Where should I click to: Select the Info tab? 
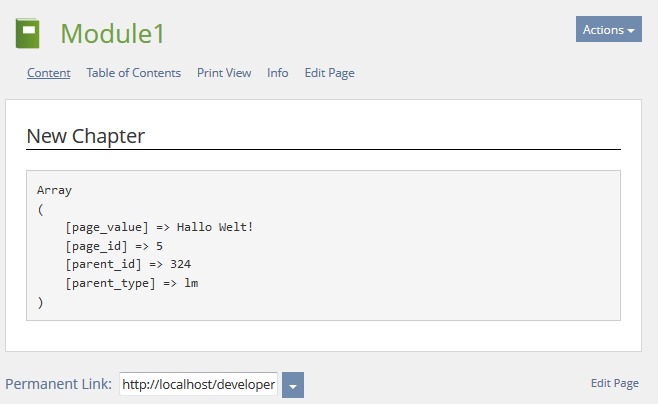[278, 73]
